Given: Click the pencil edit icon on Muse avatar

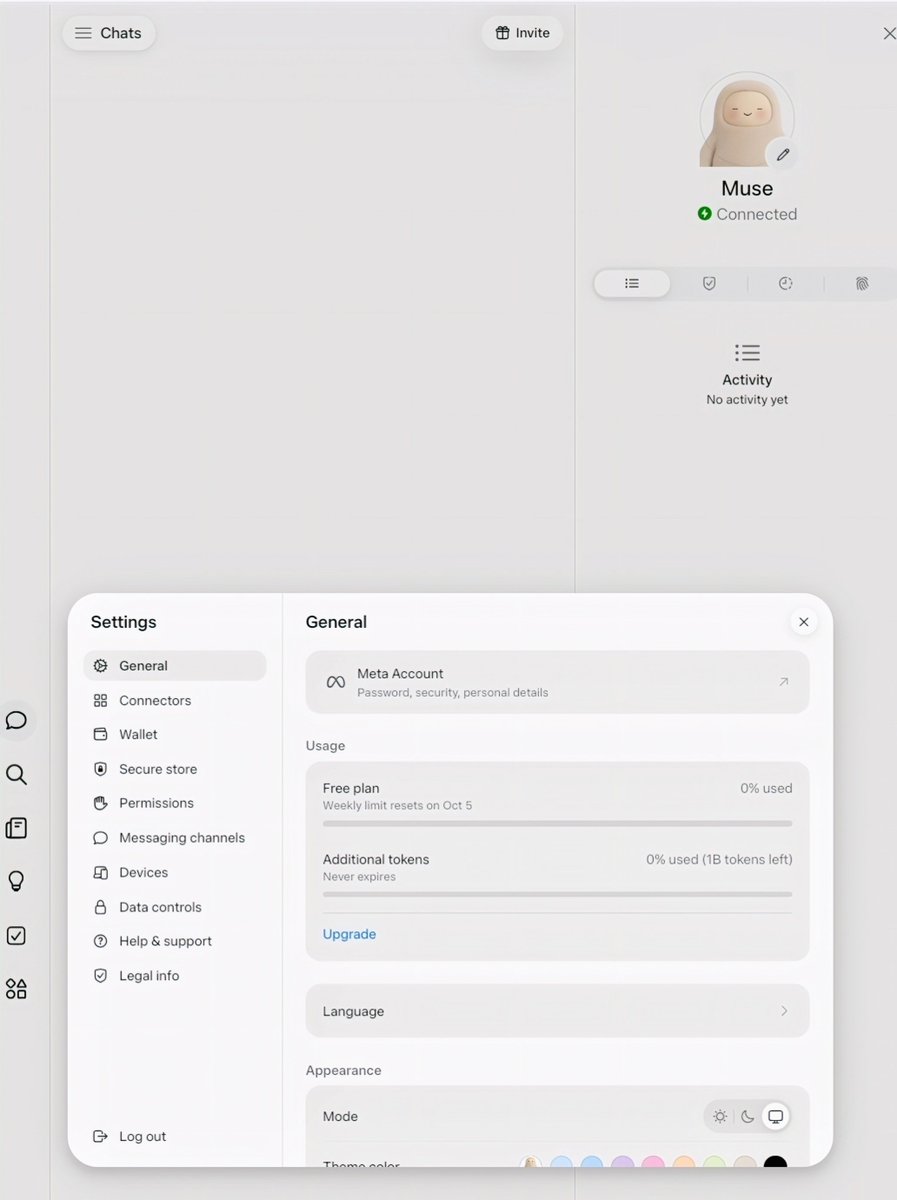Looking at the screenshot, I should [783, 154].
